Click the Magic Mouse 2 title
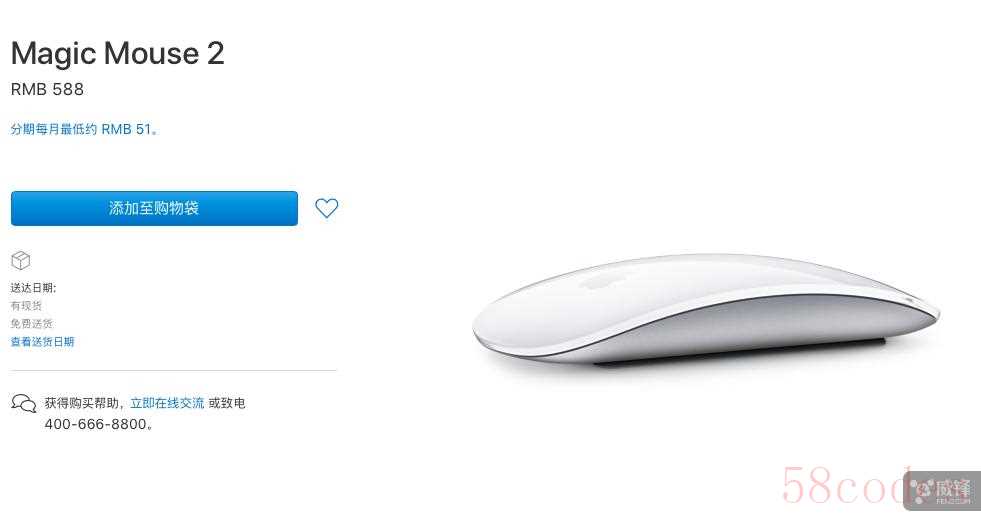981x516 pixels. point(118,53)
